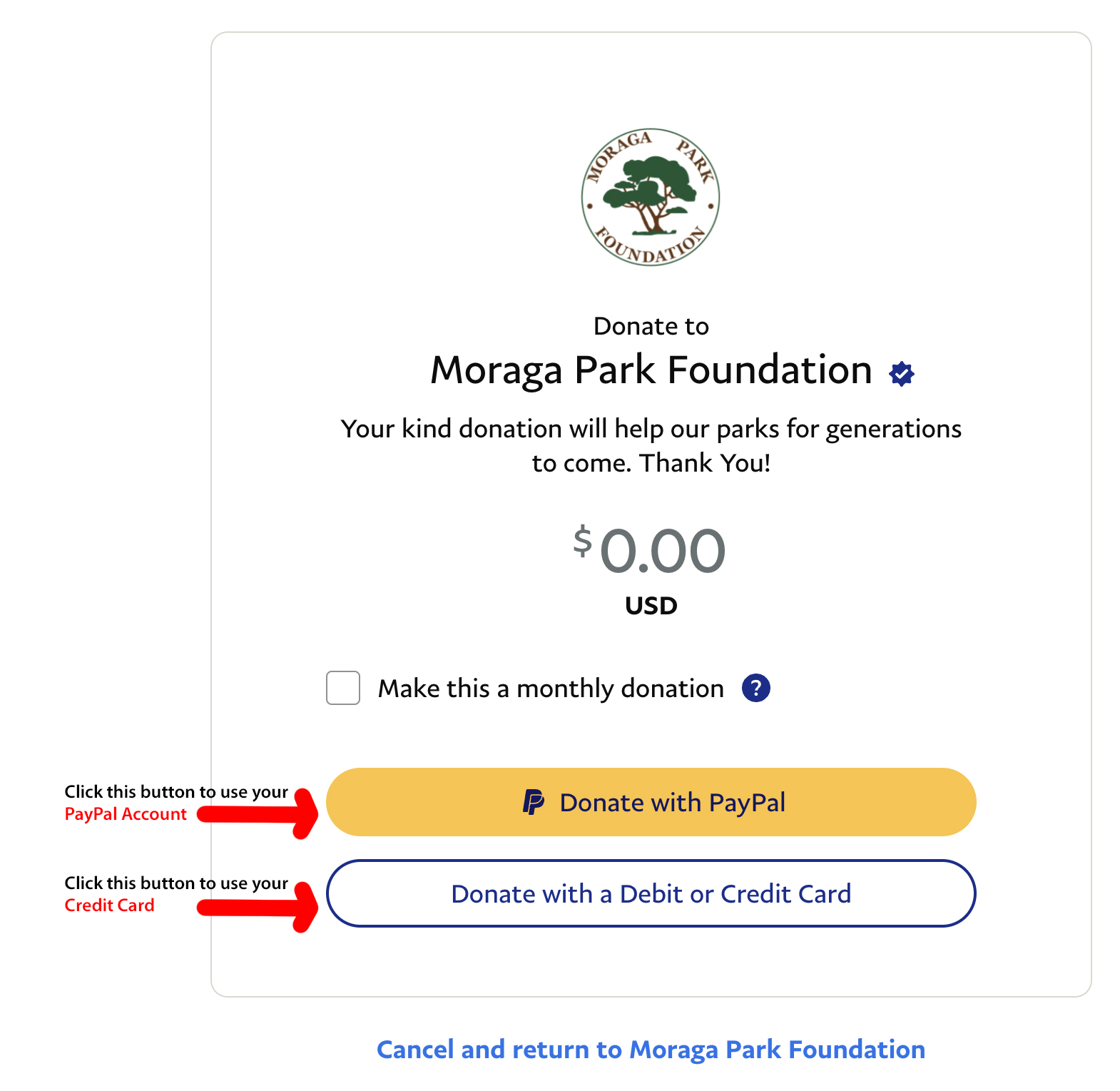The image size is (1120, 1091).
Task: Click the USD currency label
Action: (650, 605)
